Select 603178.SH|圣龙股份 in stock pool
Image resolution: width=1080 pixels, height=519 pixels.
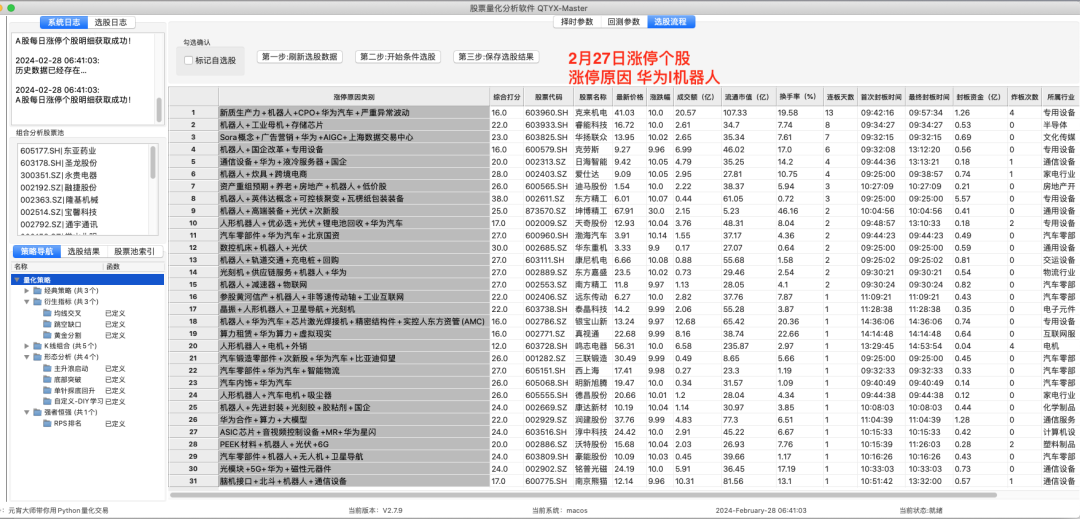59,162
